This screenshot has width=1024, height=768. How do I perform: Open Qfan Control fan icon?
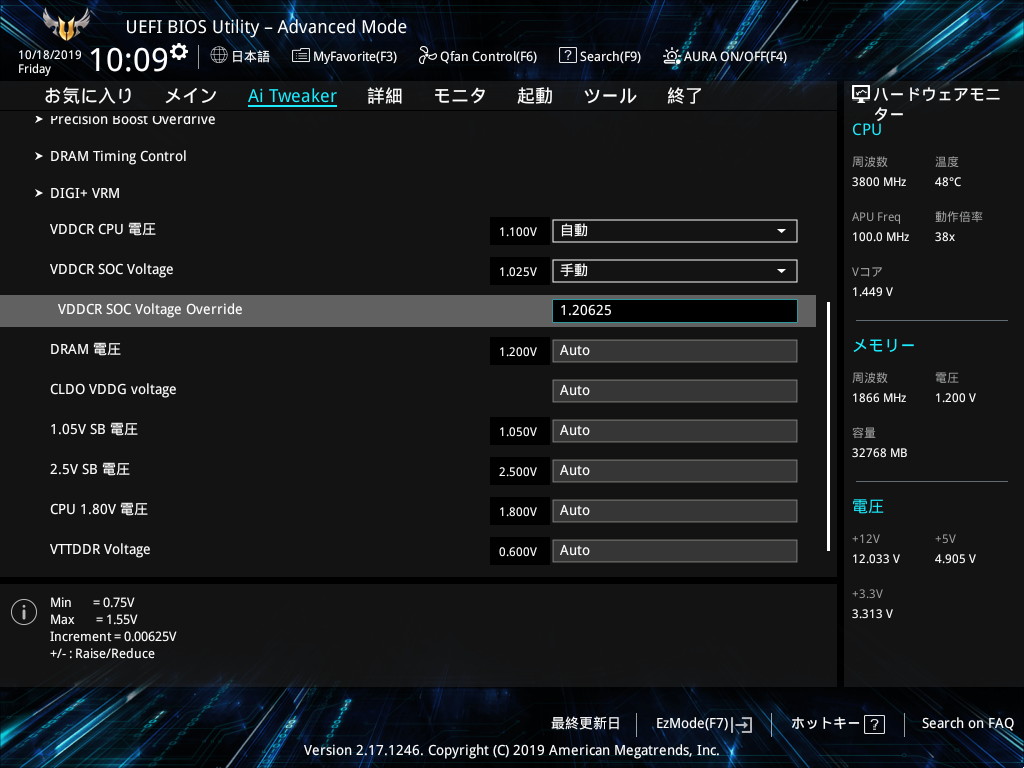(x=427, y=56)
